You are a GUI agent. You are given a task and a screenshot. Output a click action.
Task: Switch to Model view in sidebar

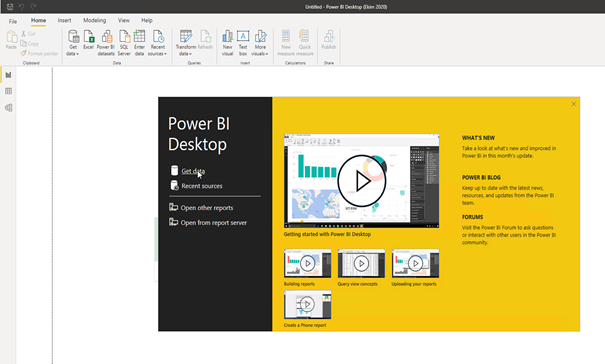coord(8,108)
